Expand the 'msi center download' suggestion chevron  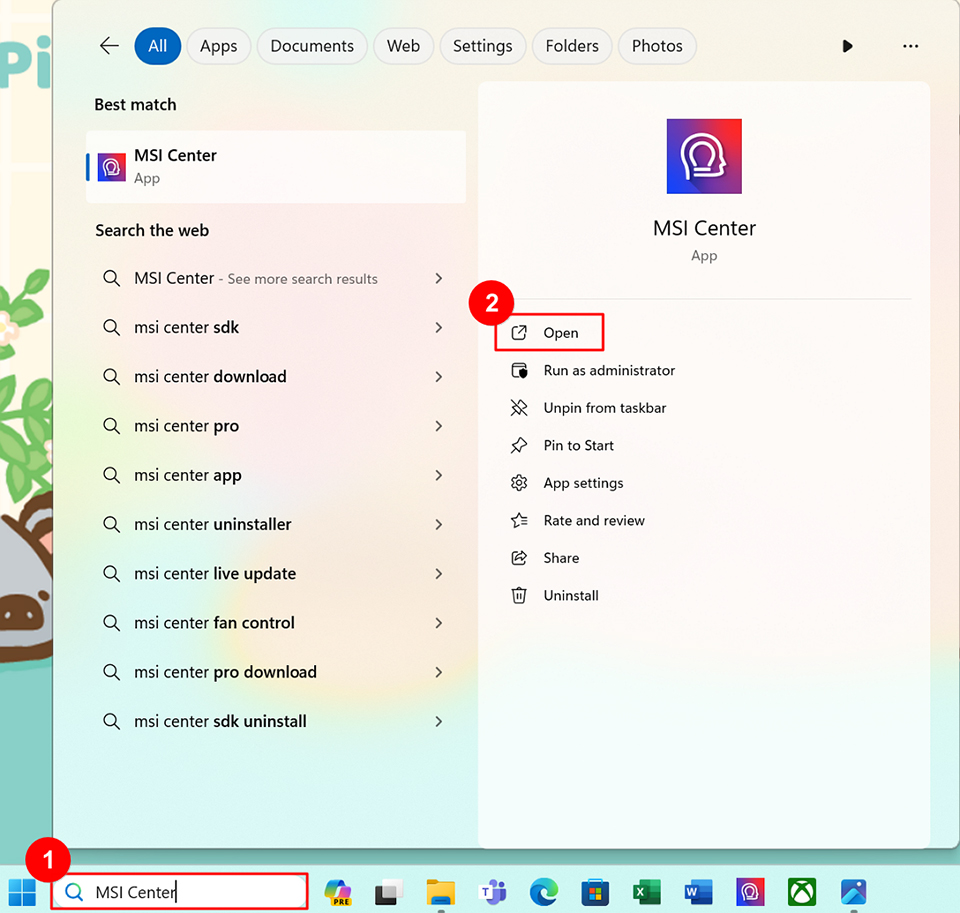438,377
